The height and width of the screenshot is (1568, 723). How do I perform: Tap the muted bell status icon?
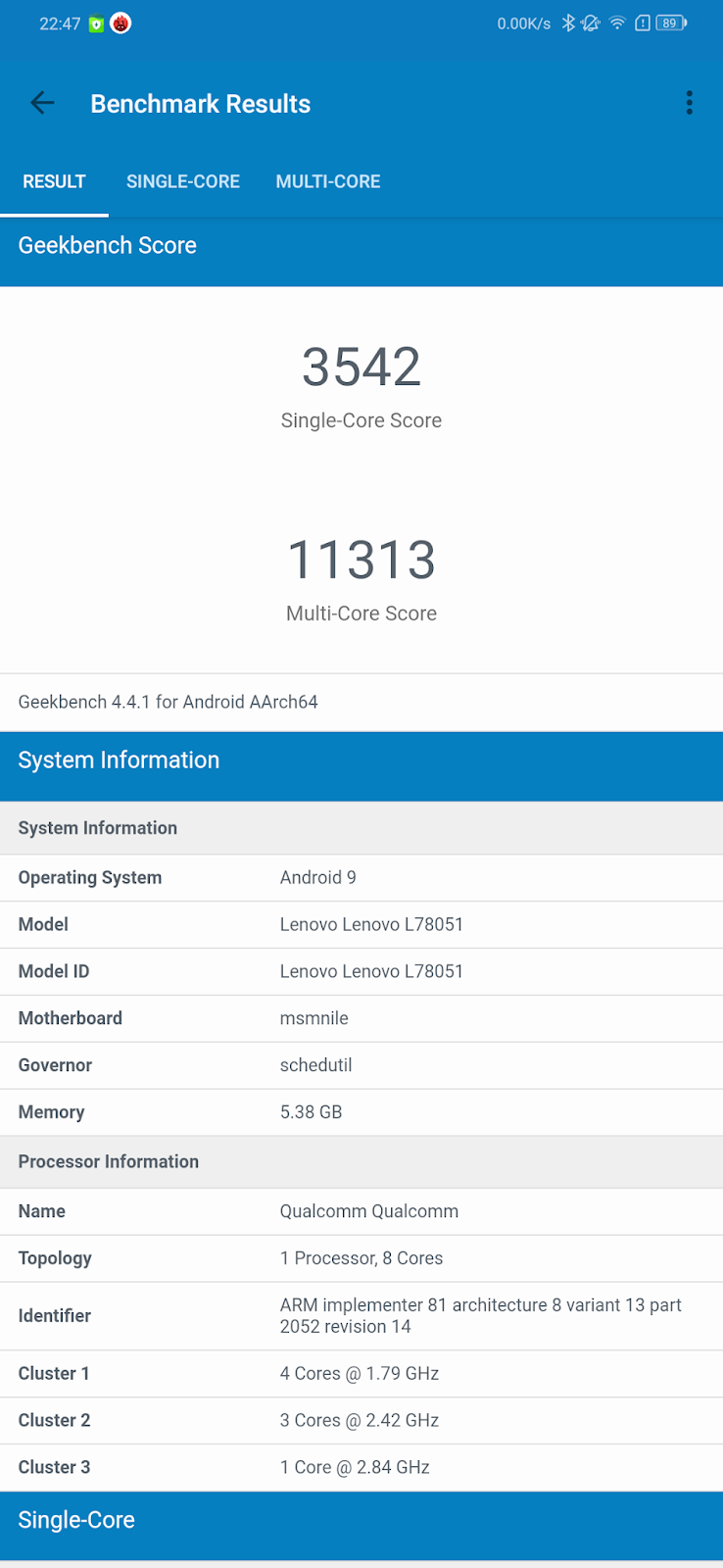(591, 24)
